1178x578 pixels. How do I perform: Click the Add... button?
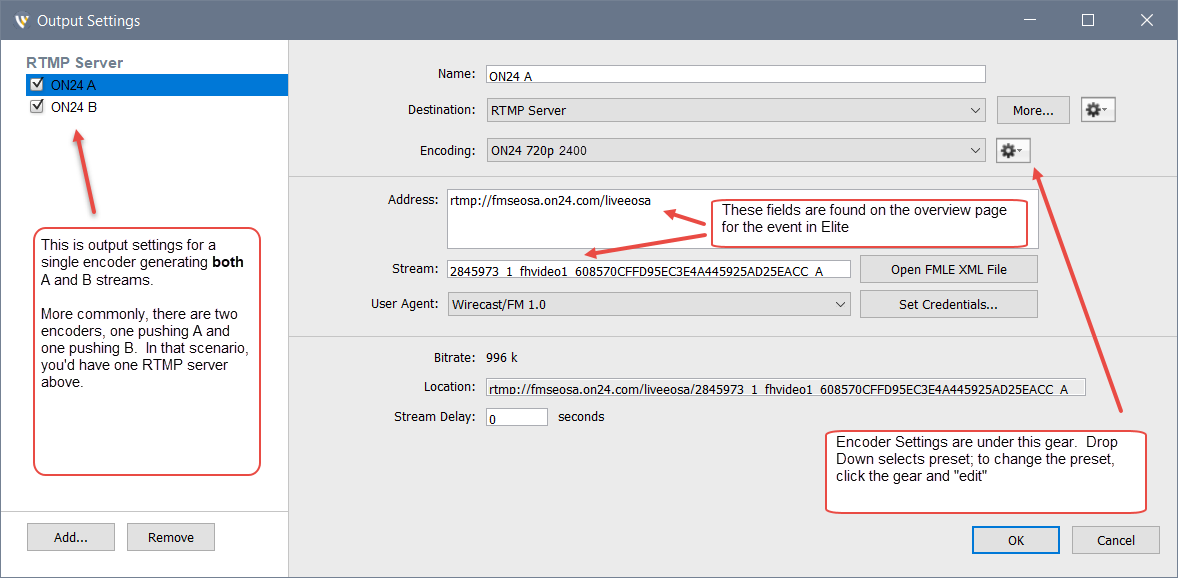point(71,537)
